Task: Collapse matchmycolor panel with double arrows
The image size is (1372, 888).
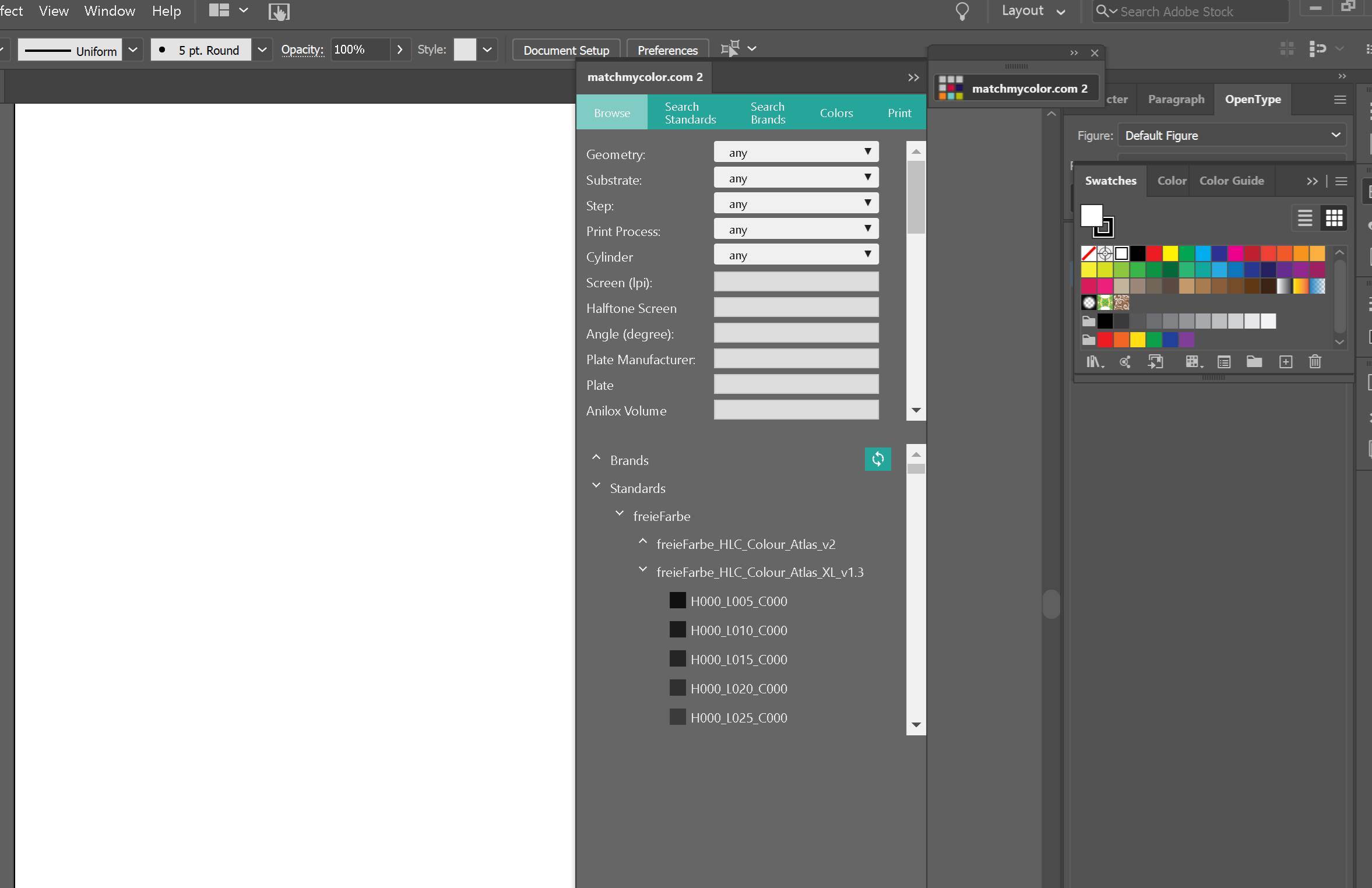Action: tap(913, 77)
